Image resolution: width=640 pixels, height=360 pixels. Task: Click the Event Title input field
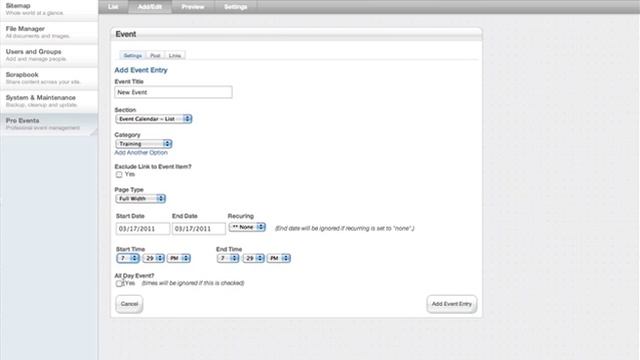[173, 92]
